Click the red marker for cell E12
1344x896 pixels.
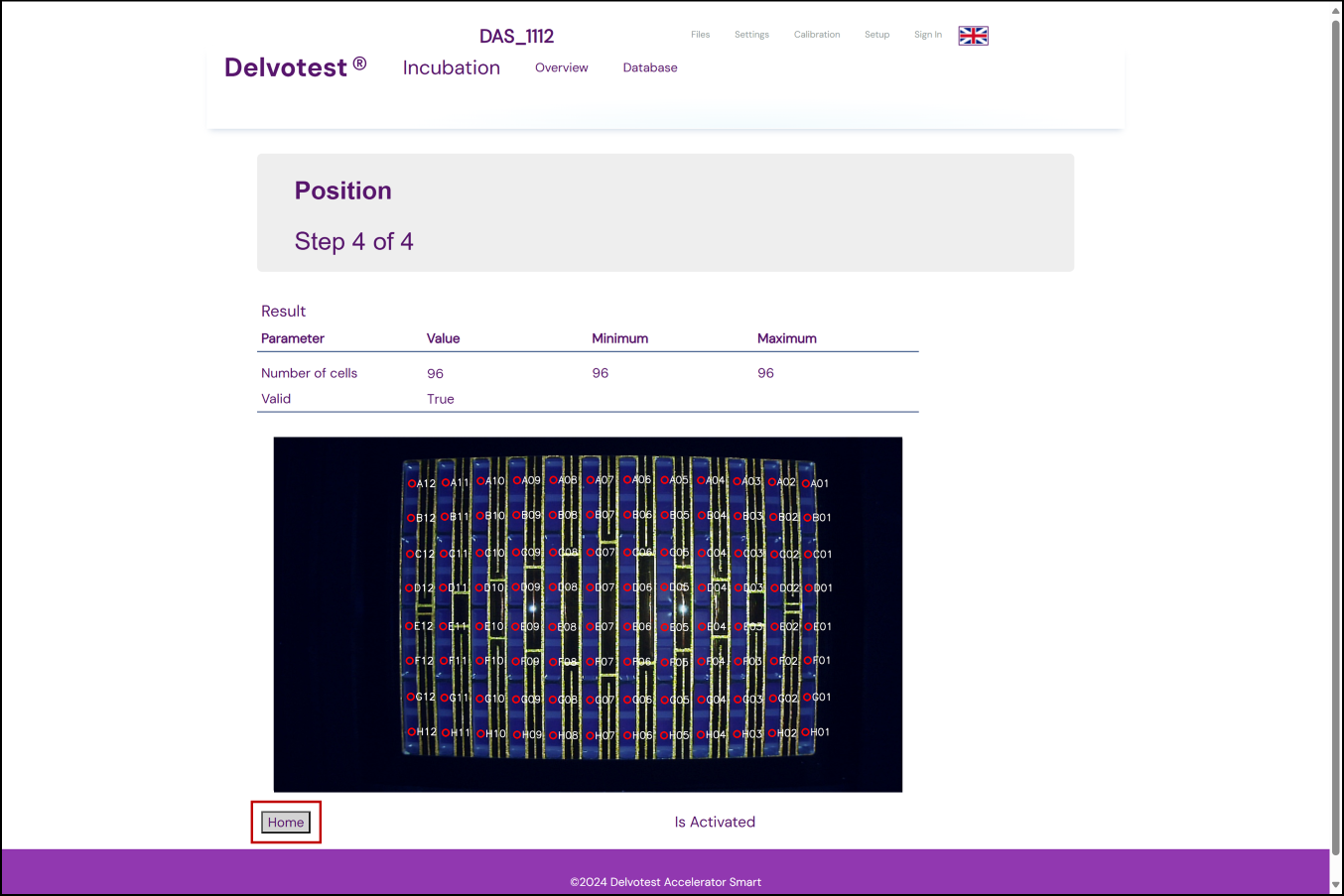409,626
